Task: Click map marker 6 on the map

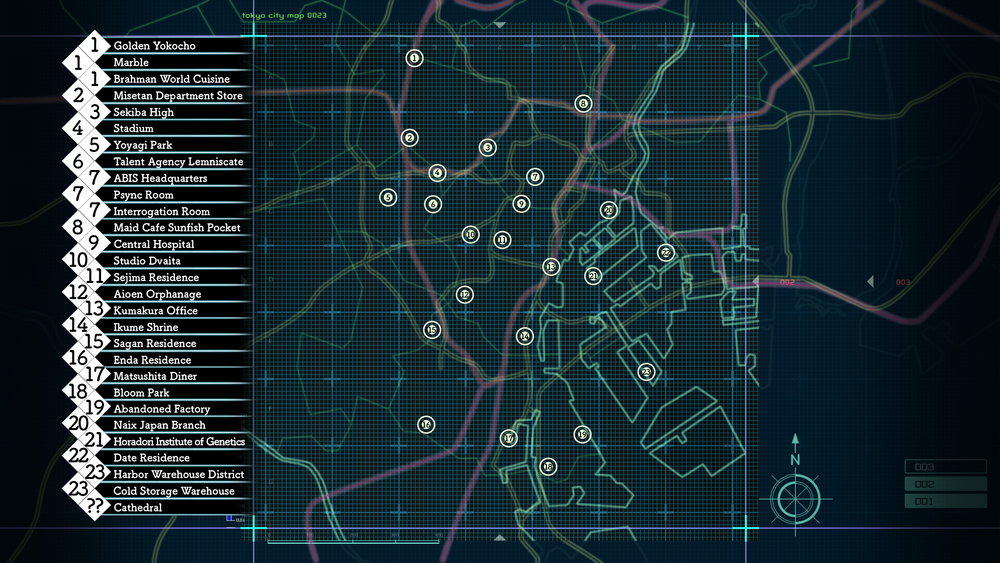Action: click(433, 205)
